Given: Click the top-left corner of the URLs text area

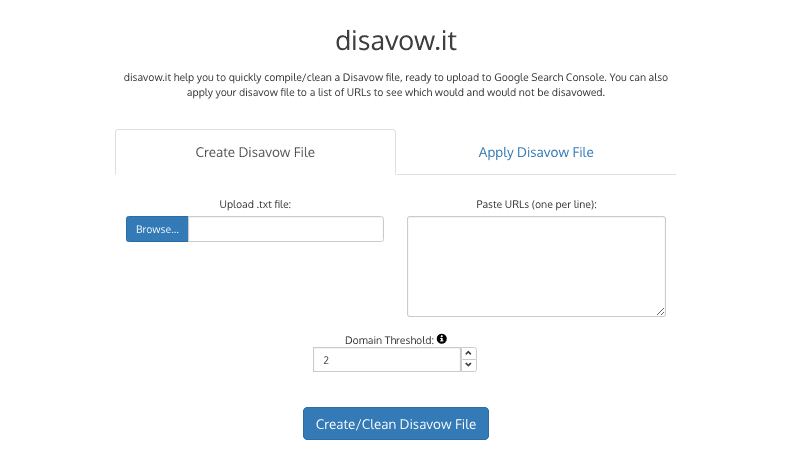Looking at the screenshot, I should pyautogui.click(x=412, y=221).
